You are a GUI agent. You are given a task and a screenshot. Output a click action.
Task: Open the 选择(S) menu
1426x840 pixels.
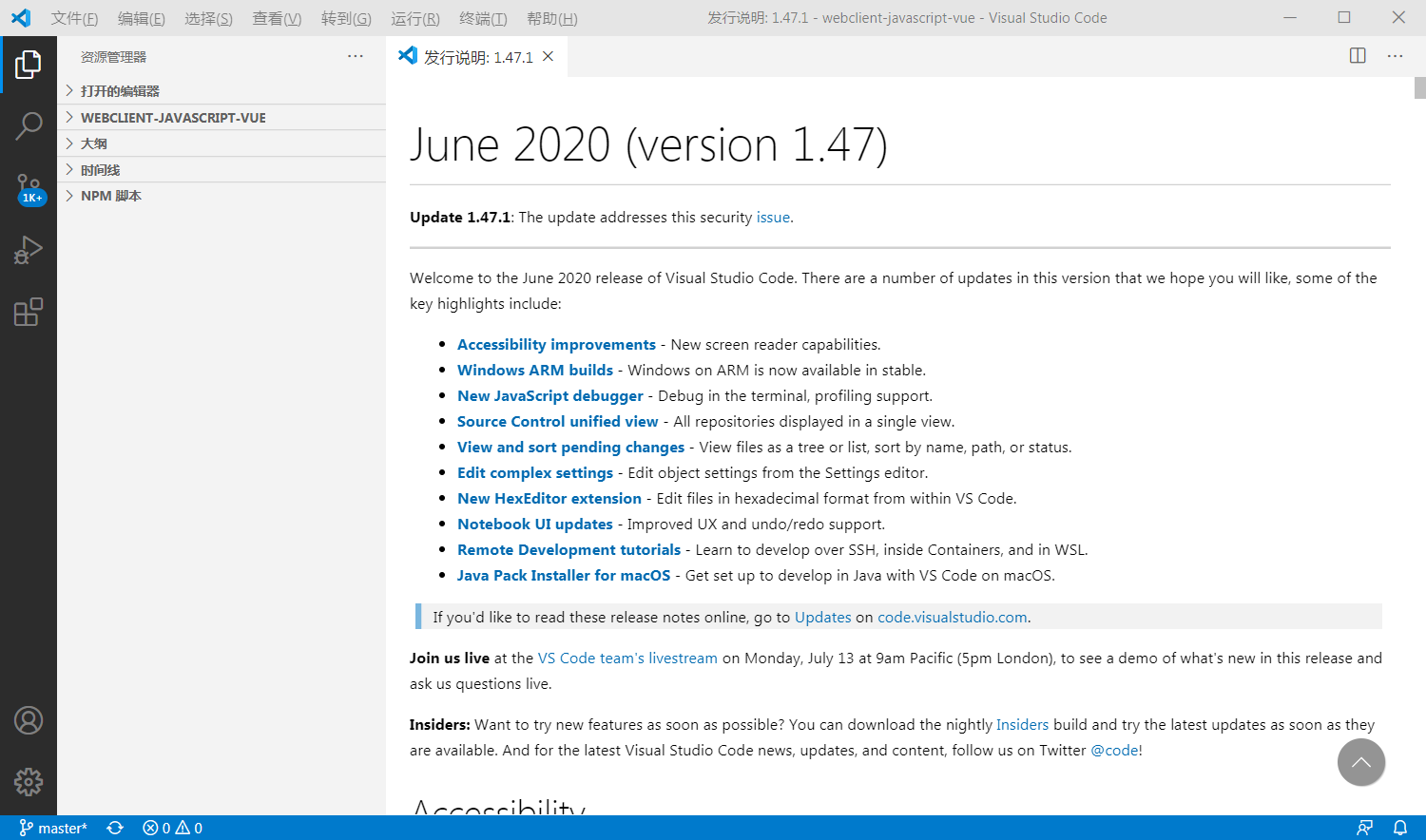click(x=209, y=18)
